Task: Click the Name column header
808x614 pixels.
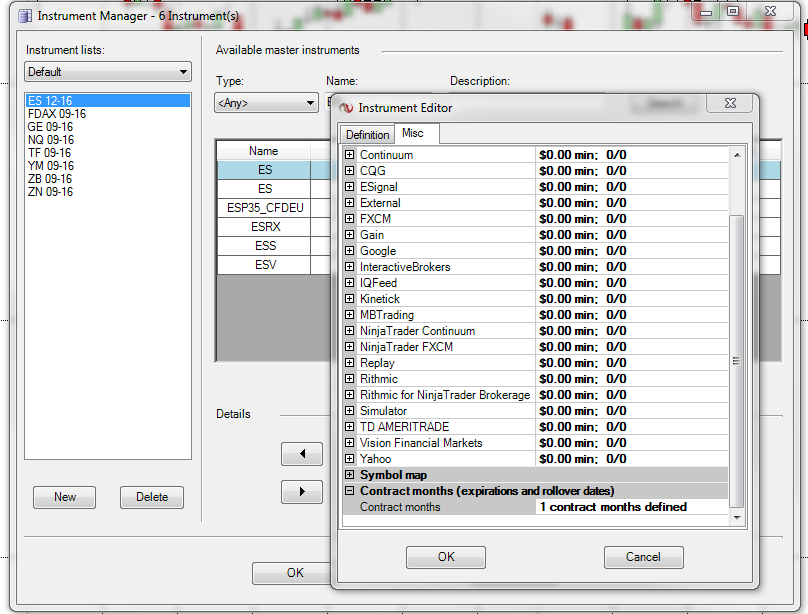Action: pos(263,151)
